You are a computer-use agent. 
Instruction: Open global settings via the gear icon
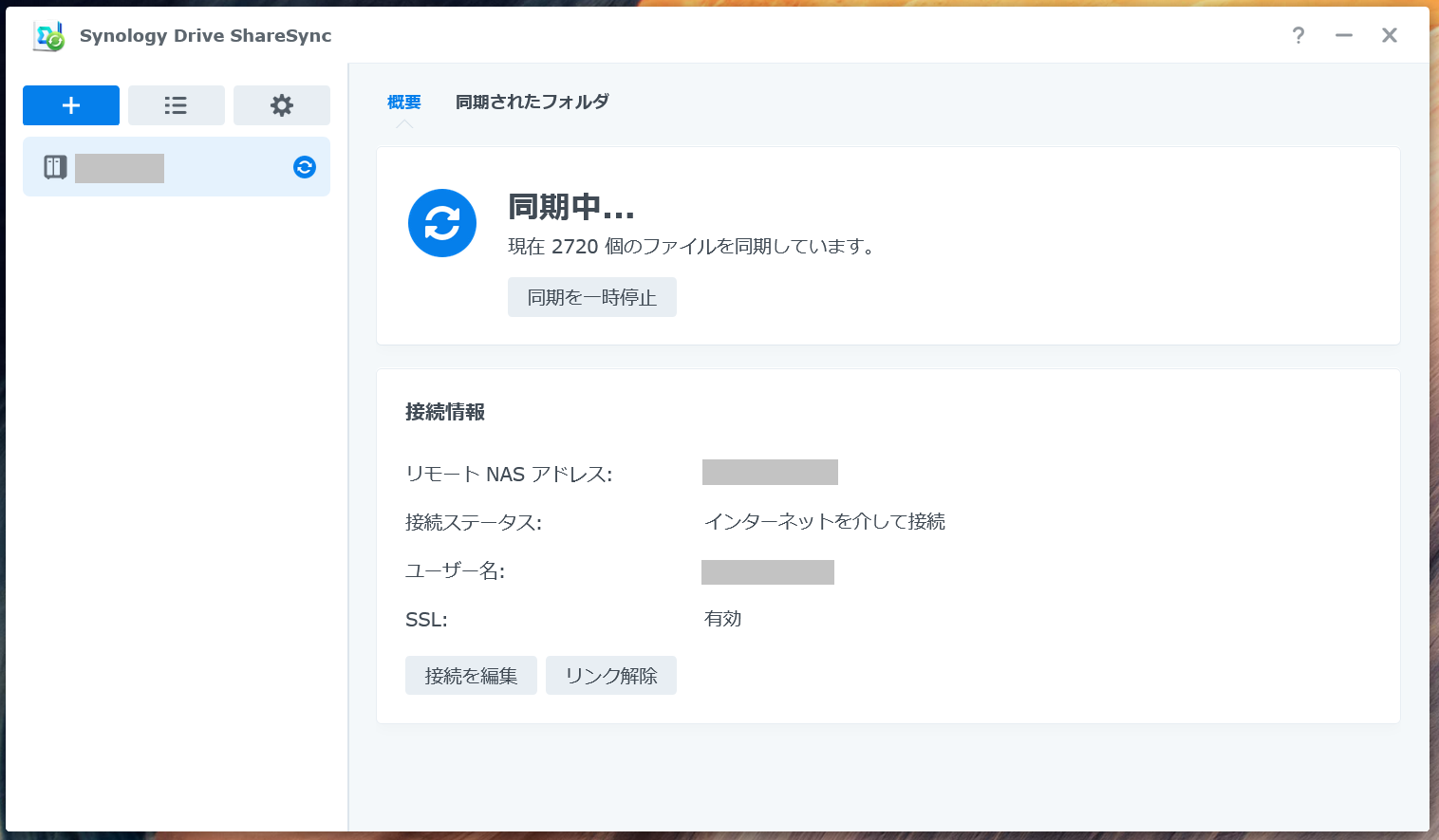coord(281,105)
